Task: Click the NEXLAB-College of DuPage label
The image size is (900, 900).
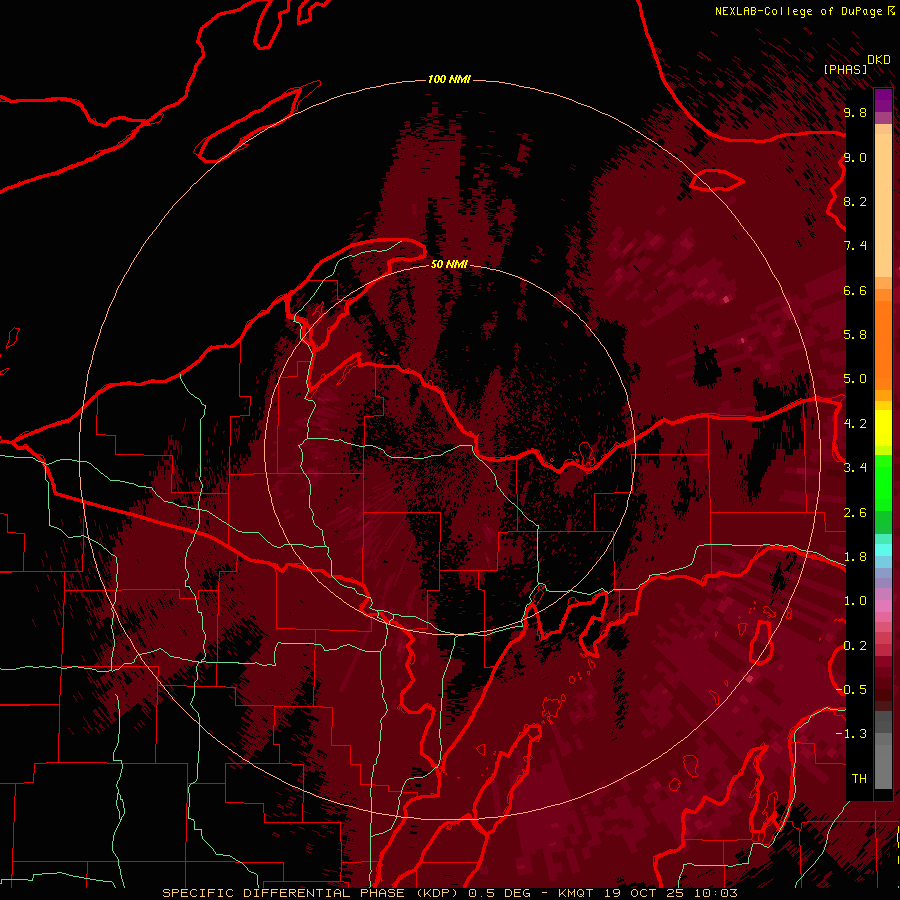Action: pos(798,11)
